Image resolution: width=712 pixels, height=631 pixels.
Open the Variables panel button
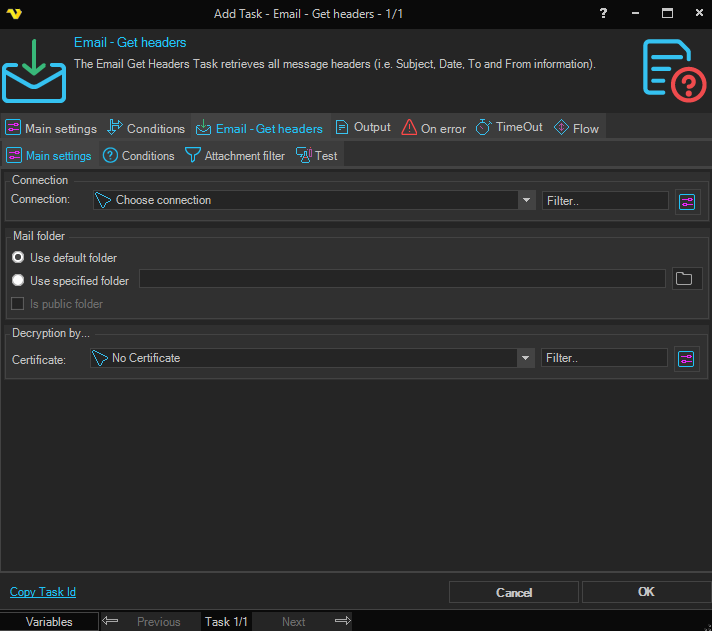point(49,621)
